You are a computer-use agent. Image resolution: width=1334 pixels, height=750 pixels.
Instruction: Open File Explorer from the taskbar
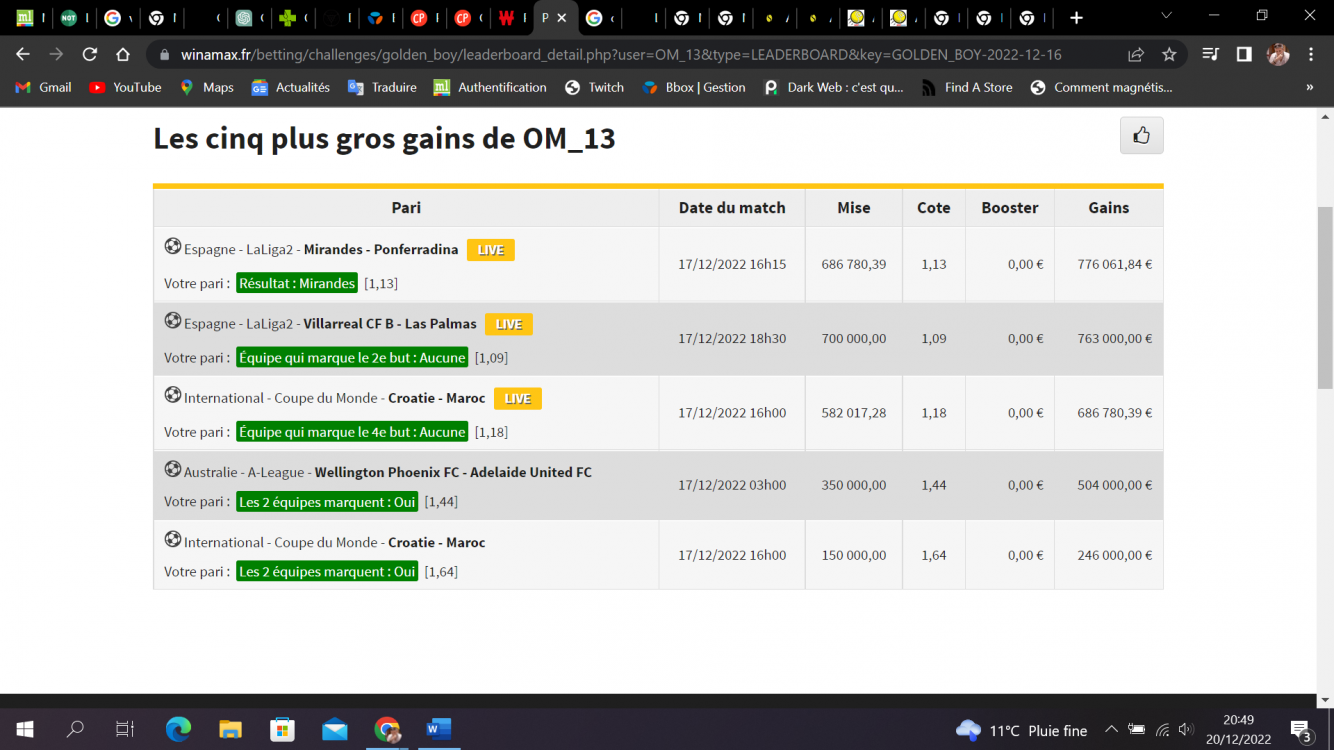point(230,729)
